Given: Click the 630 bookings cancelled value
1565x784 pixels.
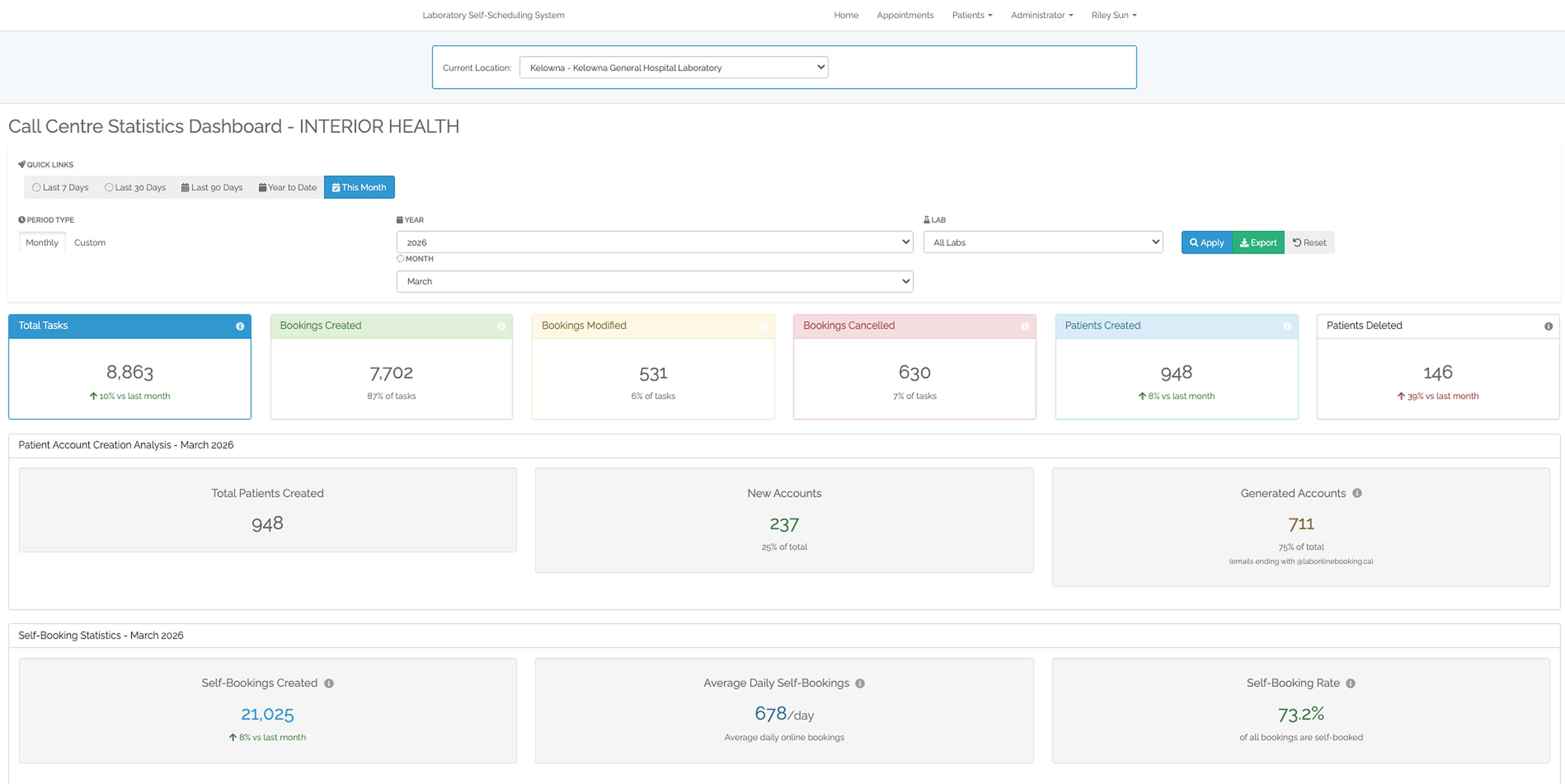Looking at the screenshot, I should [914, 372].
